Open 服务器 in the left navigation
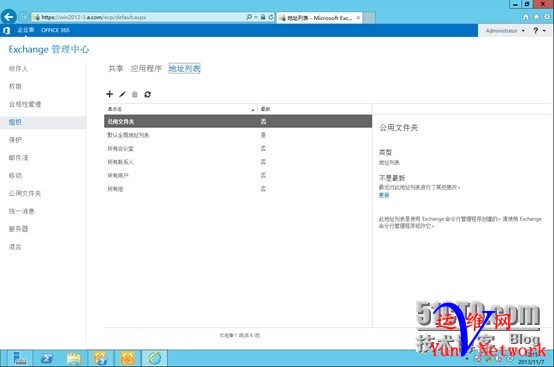Screen dimensions: 554x367 [x=18, y=229]
